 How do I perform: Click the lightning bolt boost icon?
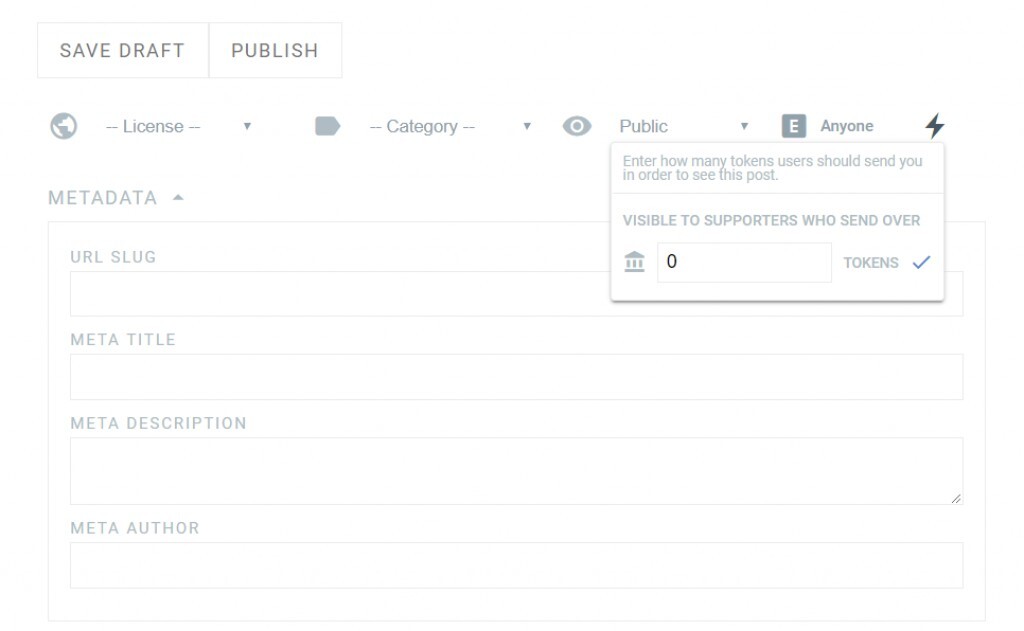point(934,126)
